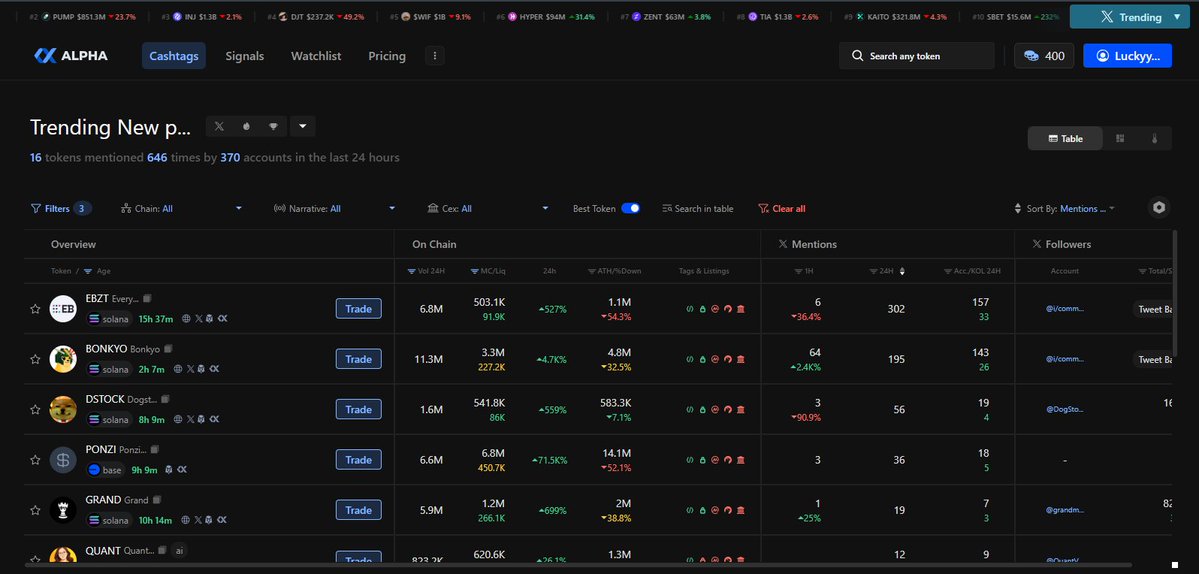This screenshot has width=1199, height=574.
Task: Open the hexagon table settings icon
Action: tap(1159, 208)
